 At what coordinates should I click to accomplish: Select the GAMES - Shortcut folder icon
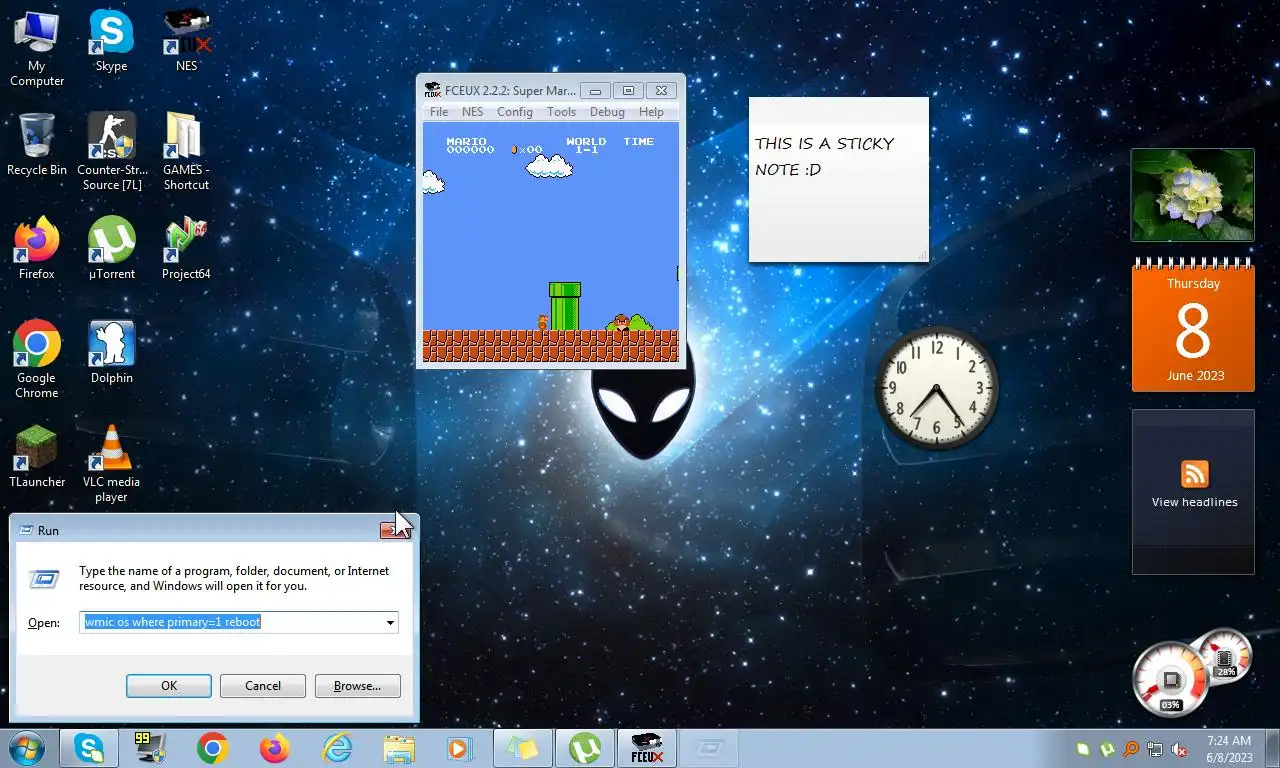[x=186, y=152]
